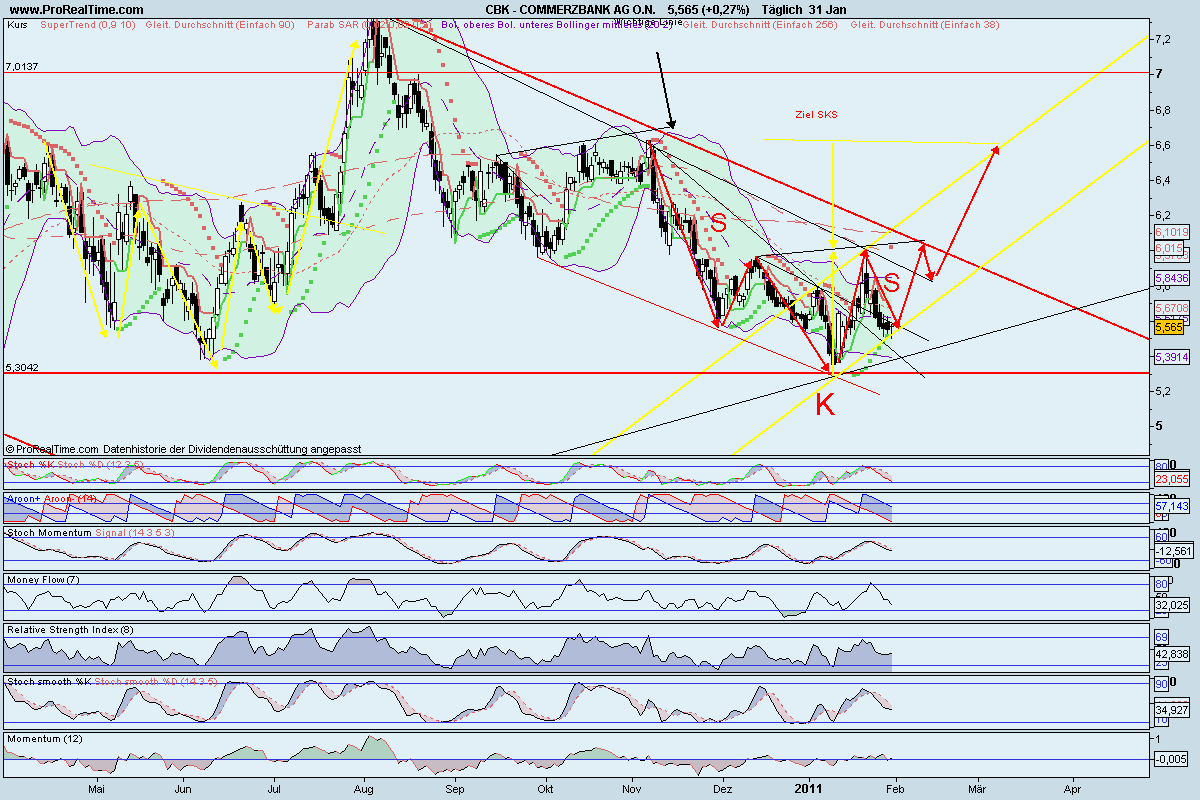Click the price tag 5,3914
The image size is (1200, 800).
click(1170, 357)
